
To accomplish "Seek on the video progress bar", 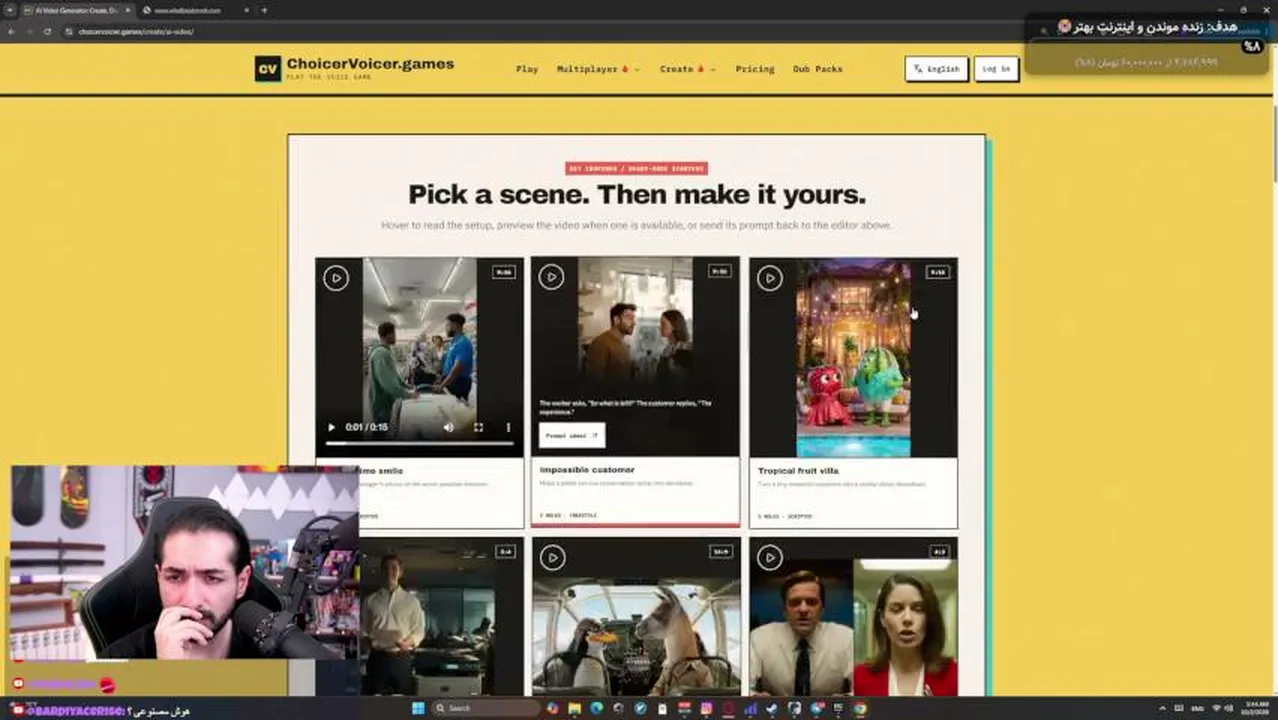I will [419, 443].
